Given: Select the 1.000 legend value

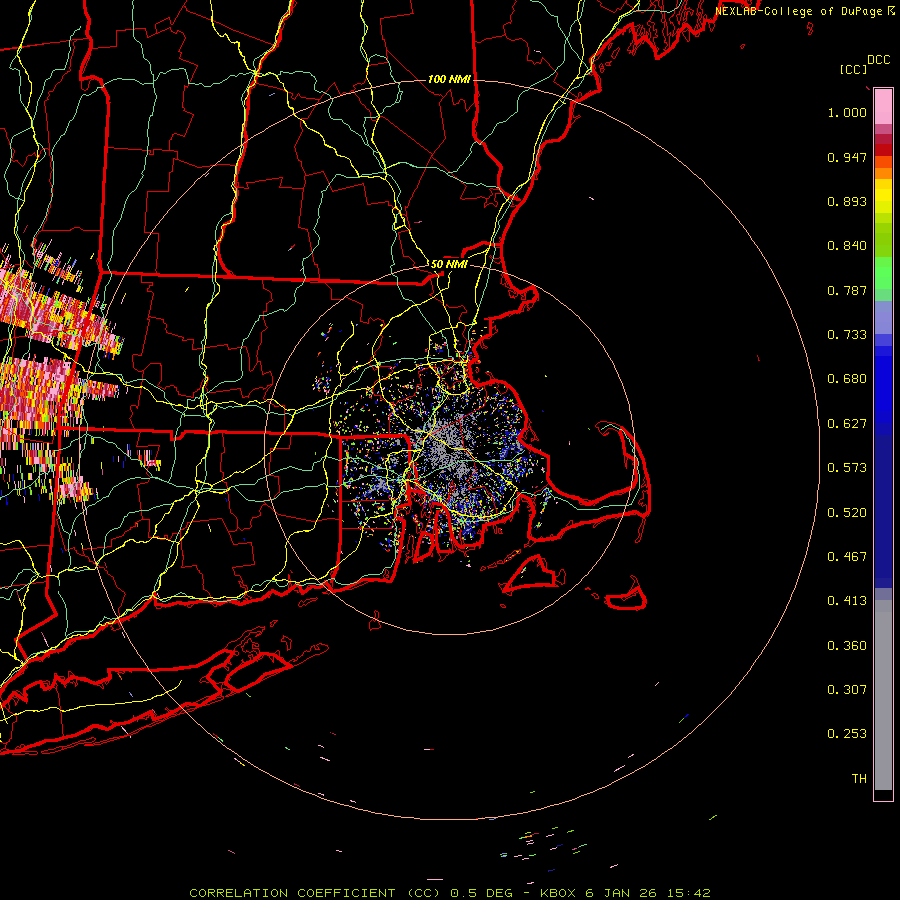Looking at the screenshot, I should 847,112.
